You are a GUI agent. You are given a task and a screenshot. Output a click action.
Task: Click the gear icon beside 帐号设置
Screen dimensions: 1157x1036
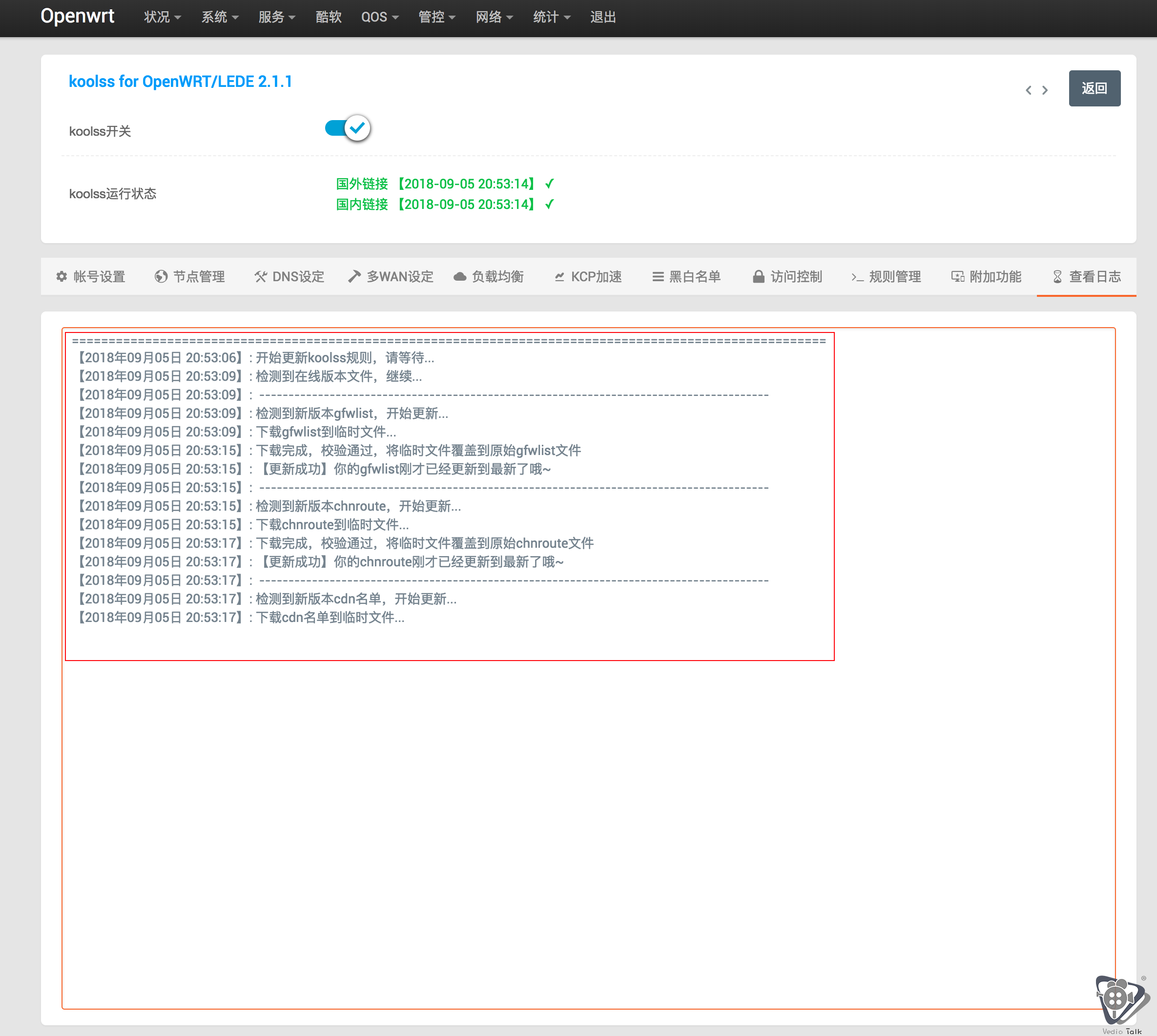pyautogui.click(x=62, y=277)
